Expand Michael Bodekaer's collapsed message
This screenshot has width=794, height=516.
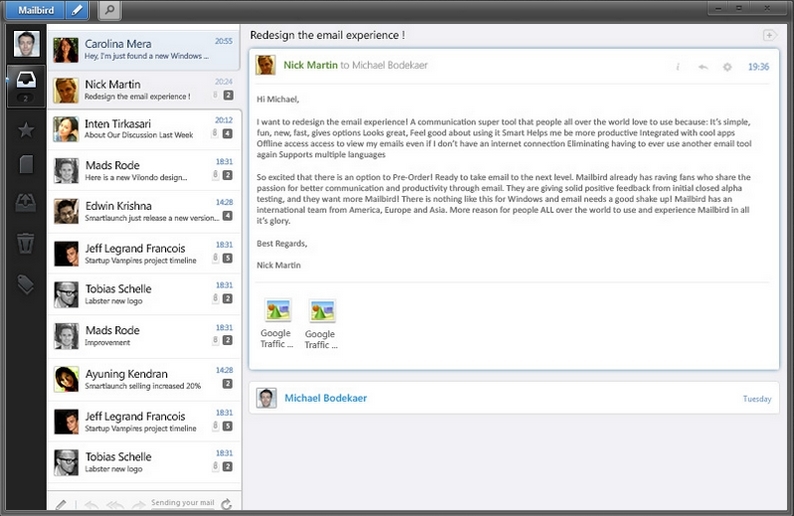point(513,398)
